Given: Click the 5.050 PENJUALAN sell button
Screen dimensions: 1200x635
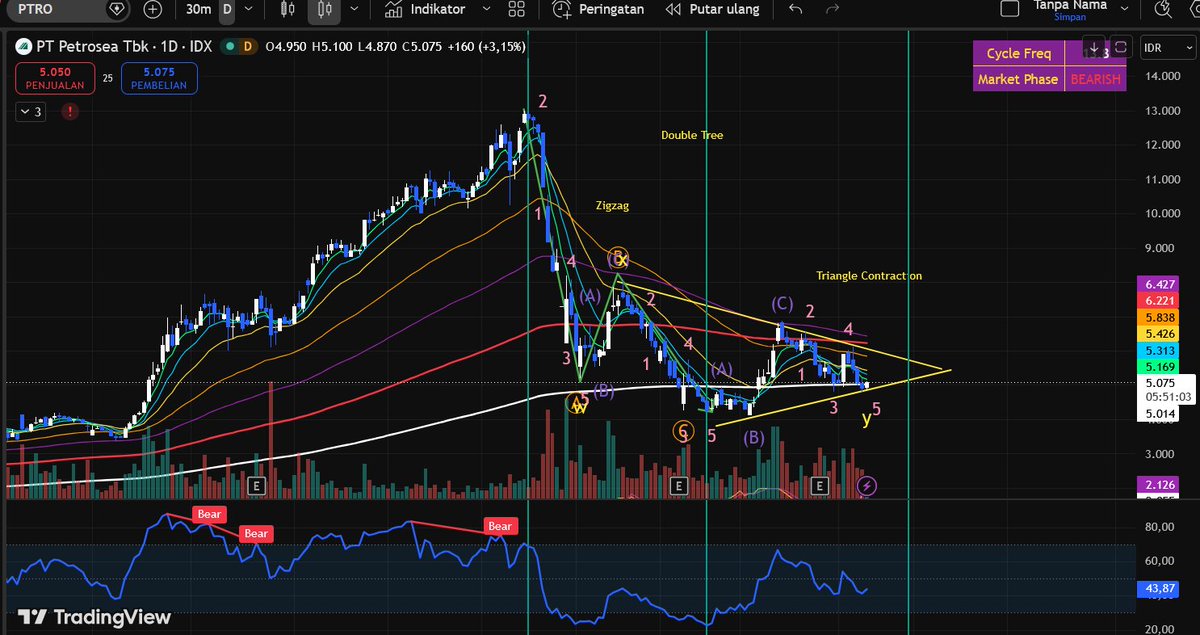Looking at the screenshot, I should 55,78.
